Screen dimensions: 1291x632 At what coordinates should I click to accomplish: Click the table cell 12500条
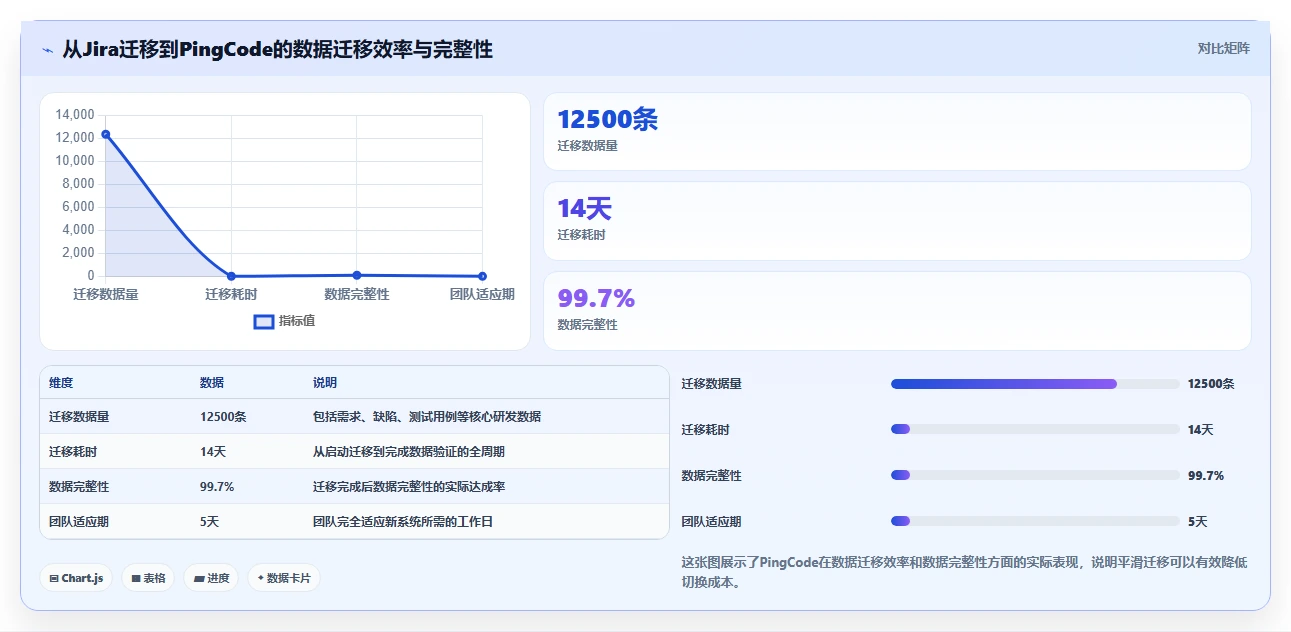[223, 417]
